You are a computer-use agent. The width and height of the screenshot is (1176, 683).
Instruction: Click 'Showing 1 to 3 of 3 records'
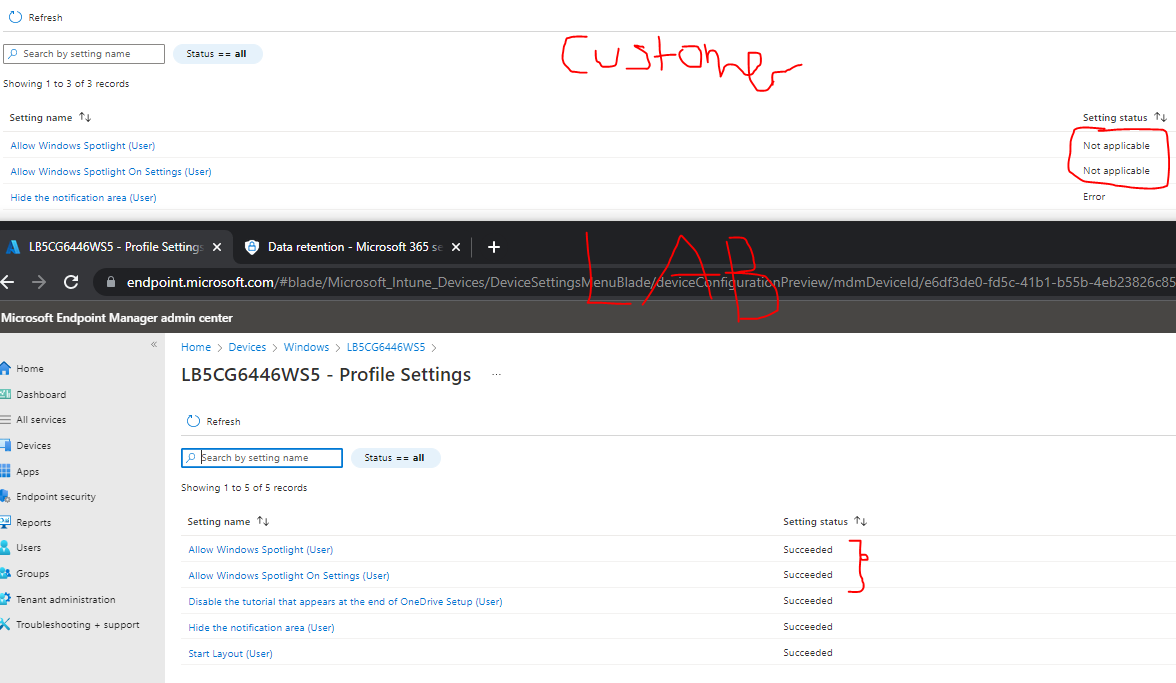point(66,84)
